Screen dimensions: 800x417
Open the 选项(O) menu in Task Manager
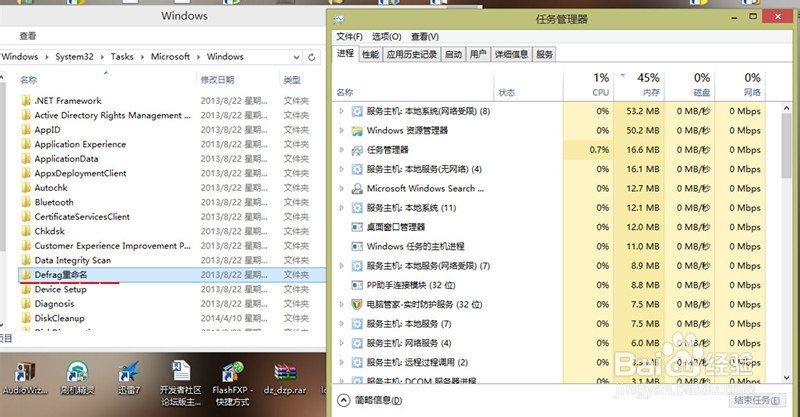click(387, 37)
